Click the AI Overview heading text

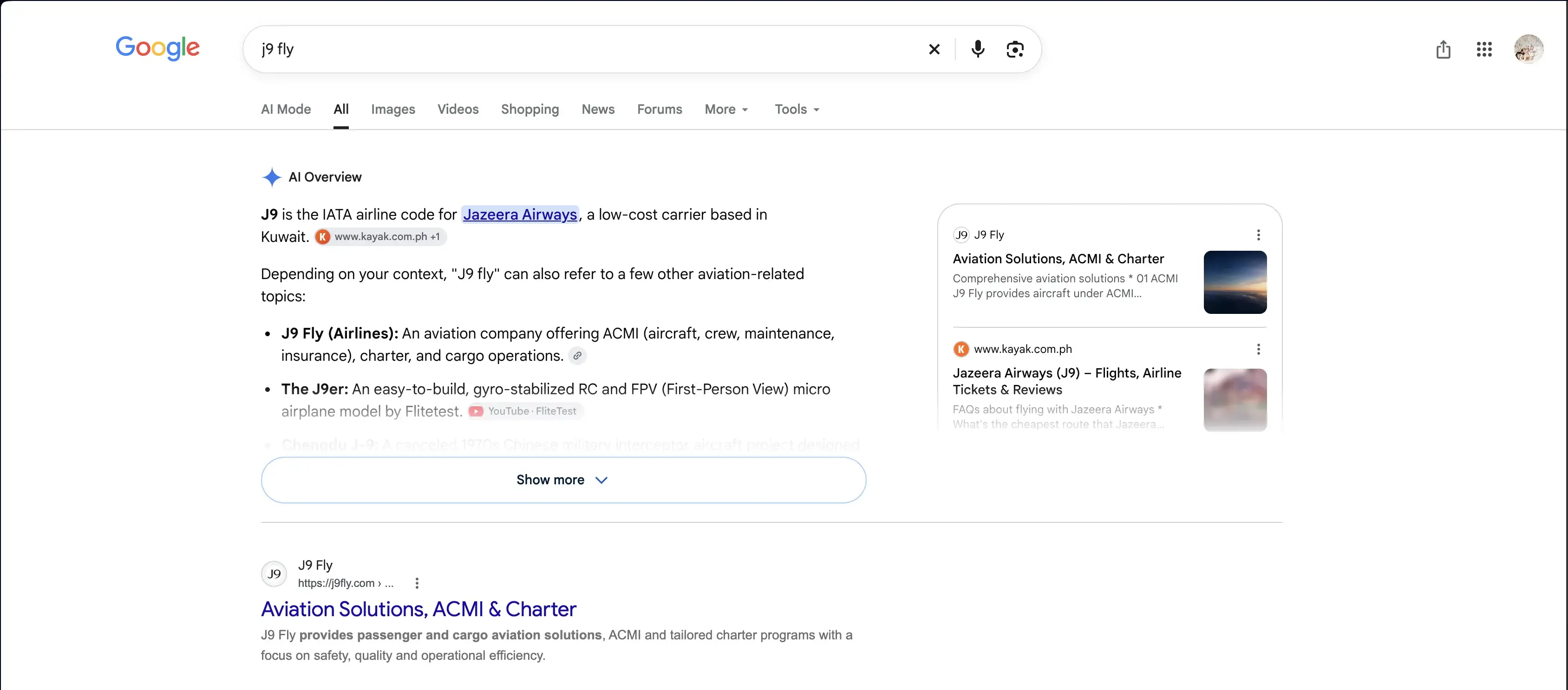325,177
